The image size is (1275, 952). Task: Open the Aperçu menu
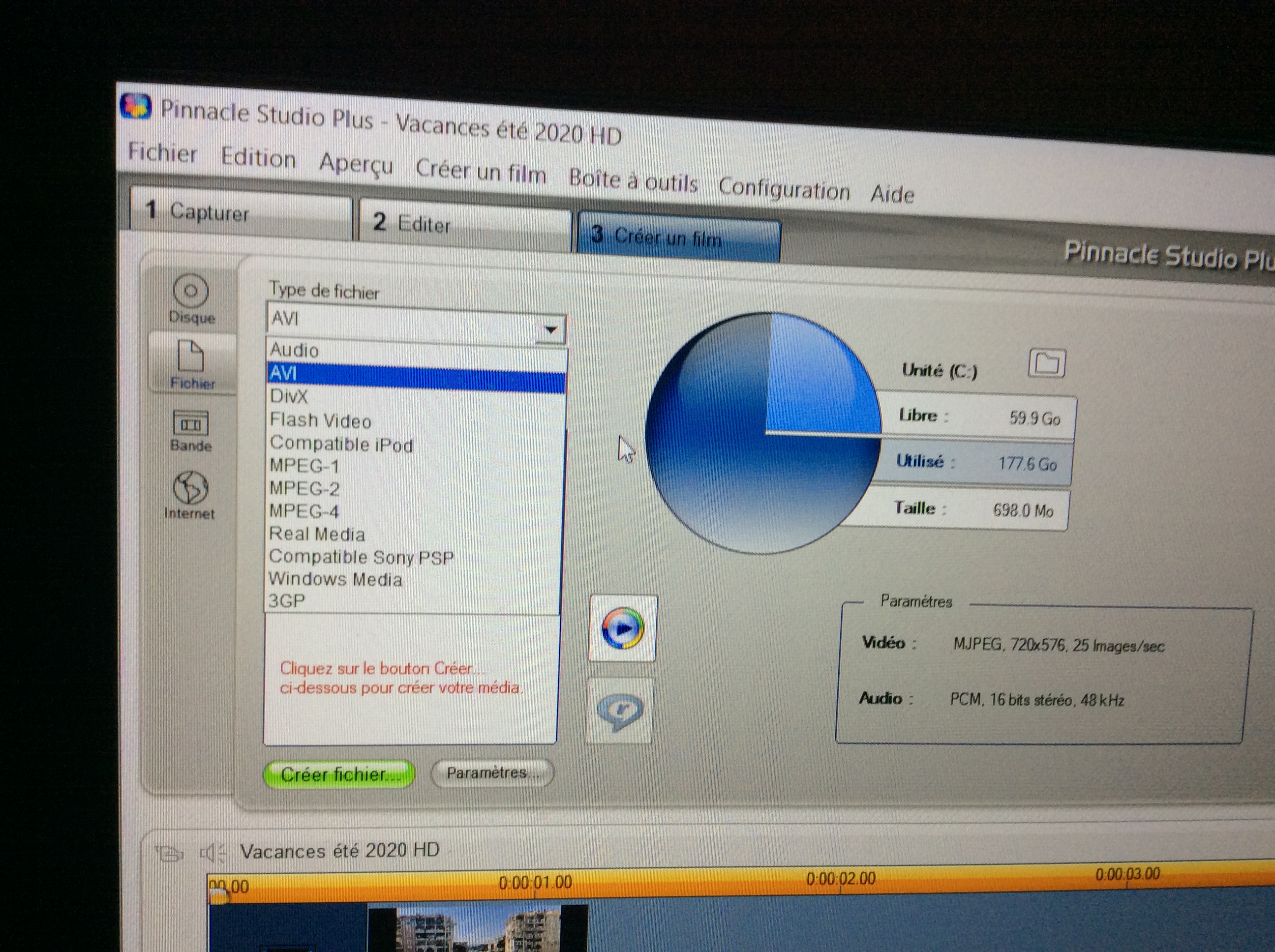pos(356,164)
